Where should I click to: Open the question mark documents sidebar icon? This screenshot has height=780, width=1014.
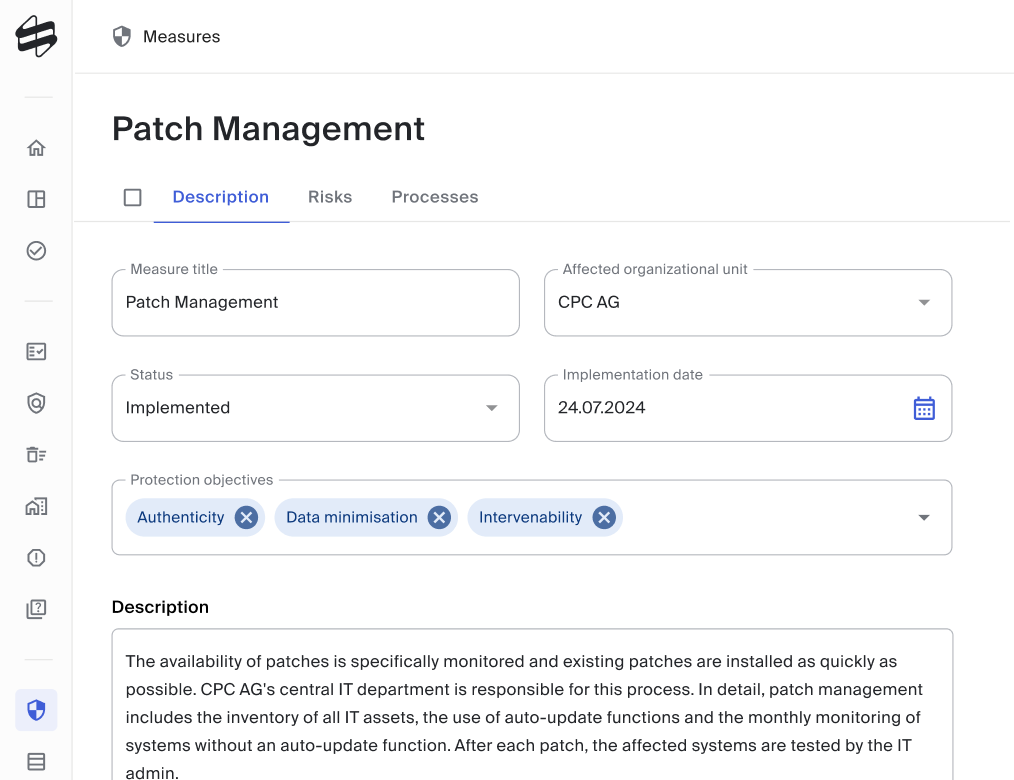click(x=36, y=609)
